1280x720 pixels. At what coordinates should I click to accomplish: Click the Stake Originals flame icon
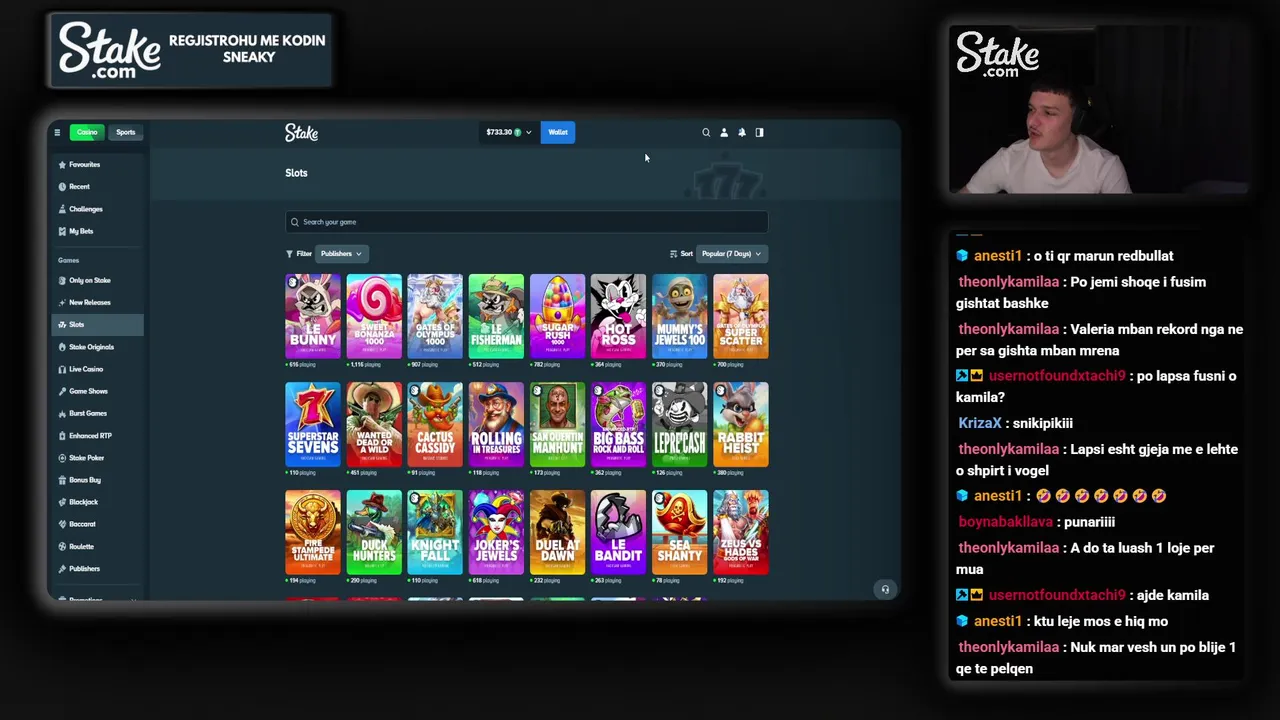point(62,347)
